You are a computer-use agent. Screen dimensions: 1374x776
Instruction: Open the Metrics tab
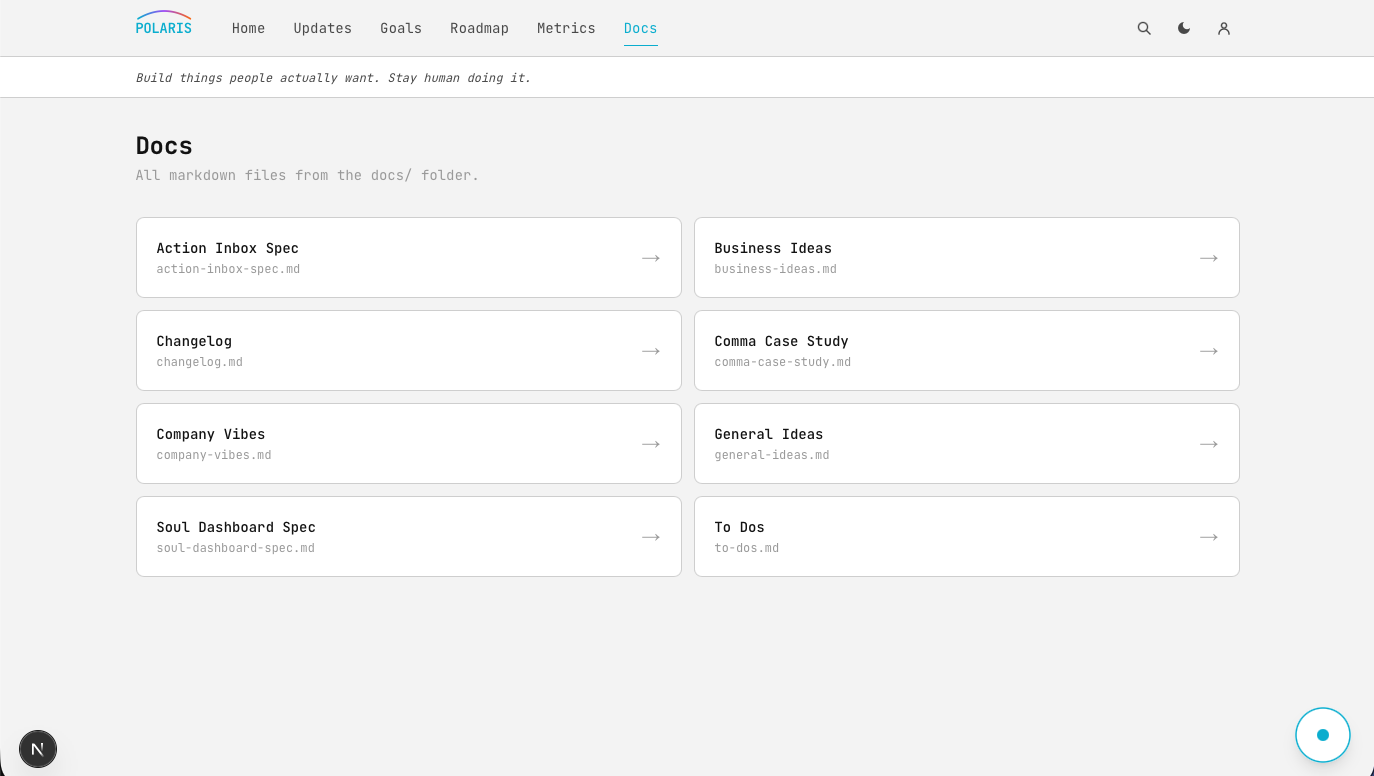tap(566, 28)
